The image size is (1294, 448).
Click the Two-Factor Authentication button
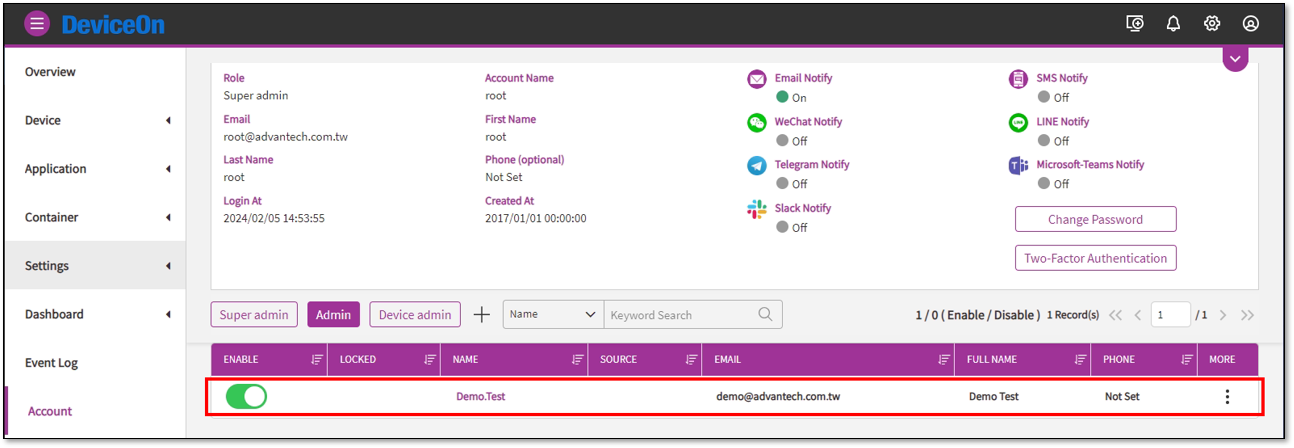pyautogui.click(x=1095, y=258)
